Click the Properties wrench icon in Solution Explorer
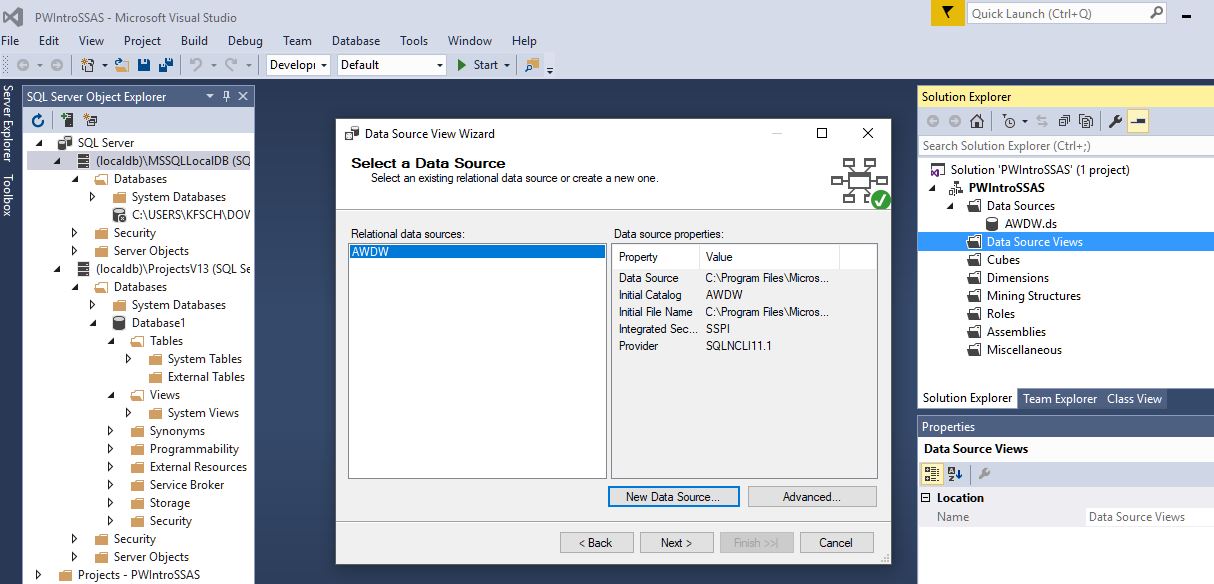 point(1116,120)
